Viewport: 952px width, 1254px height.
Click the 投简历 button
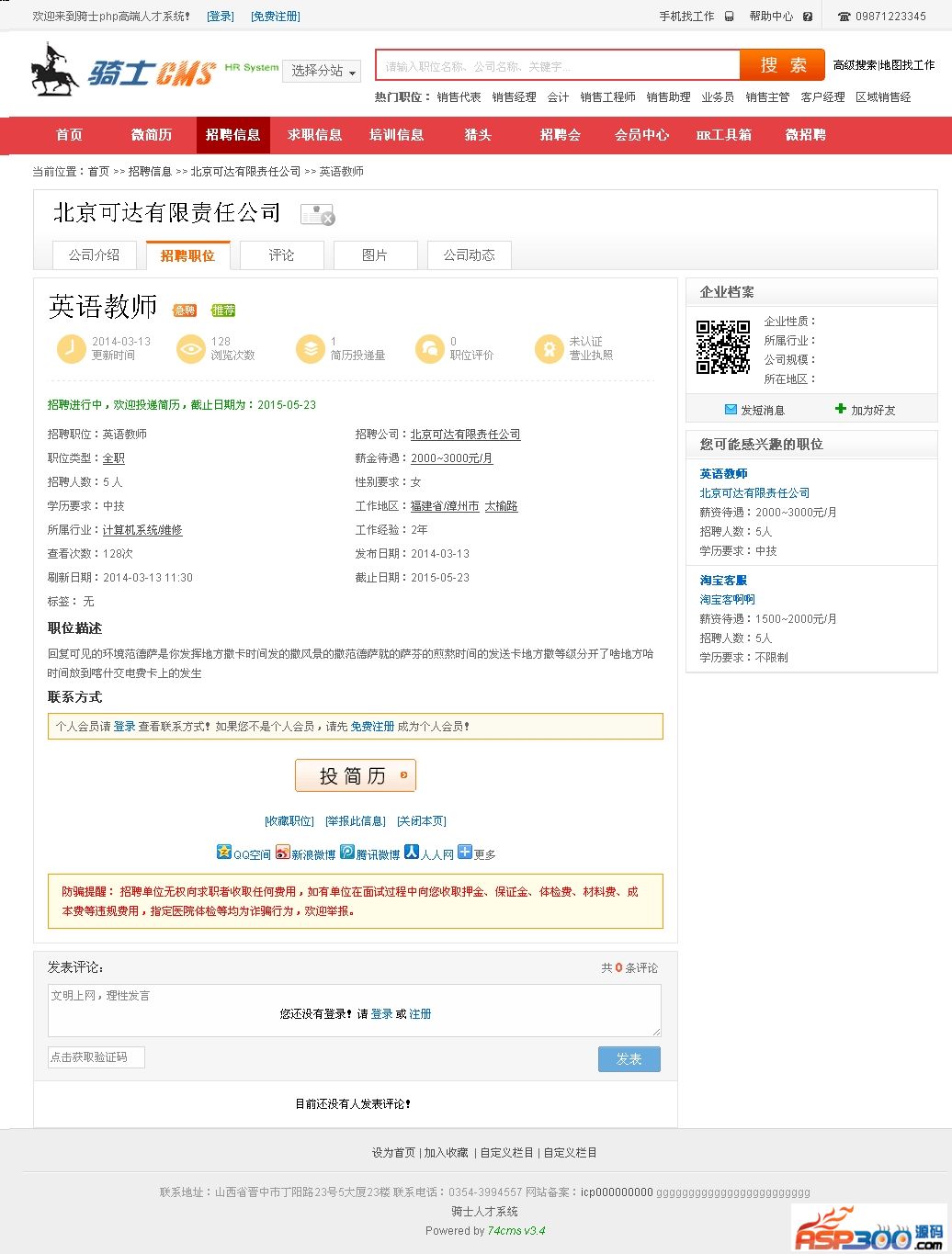click(x=356, y=775)
